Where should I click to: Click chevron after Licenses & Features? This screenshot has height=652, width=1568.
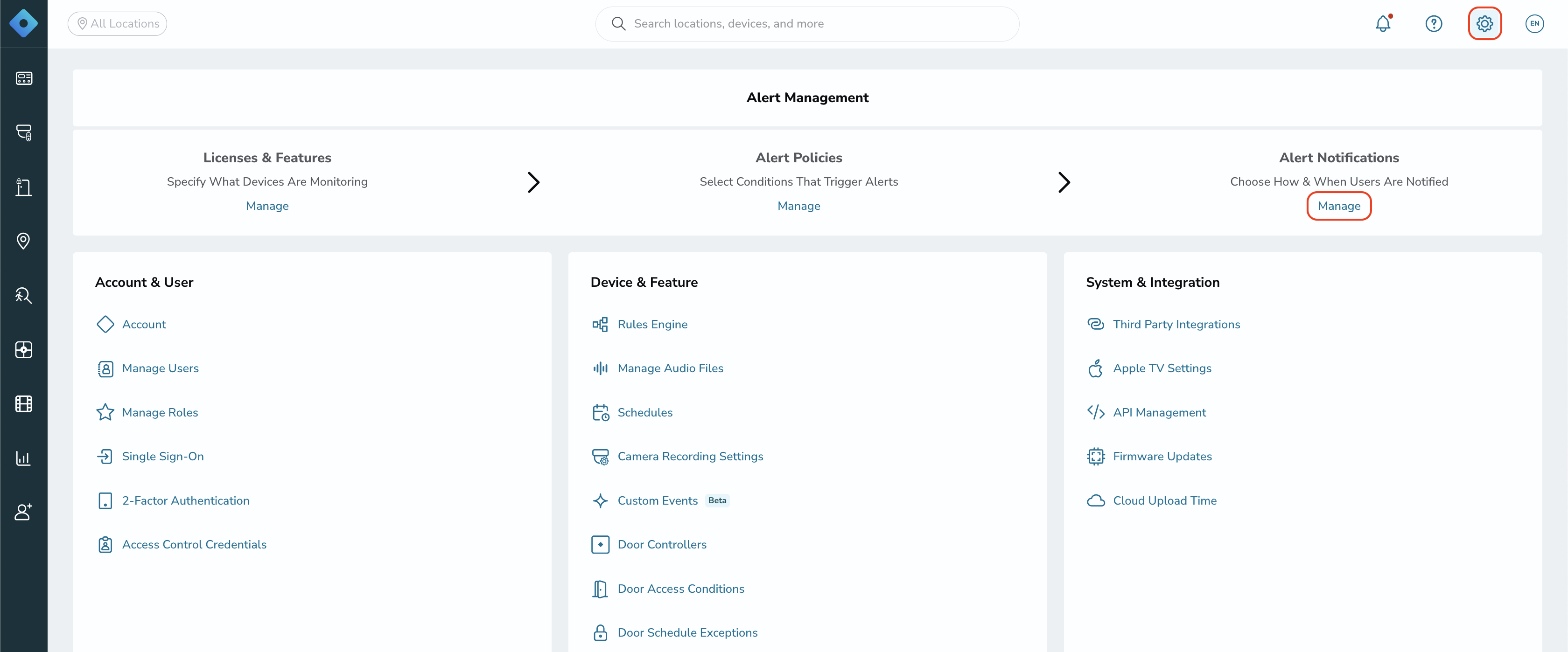click(533, 182)
